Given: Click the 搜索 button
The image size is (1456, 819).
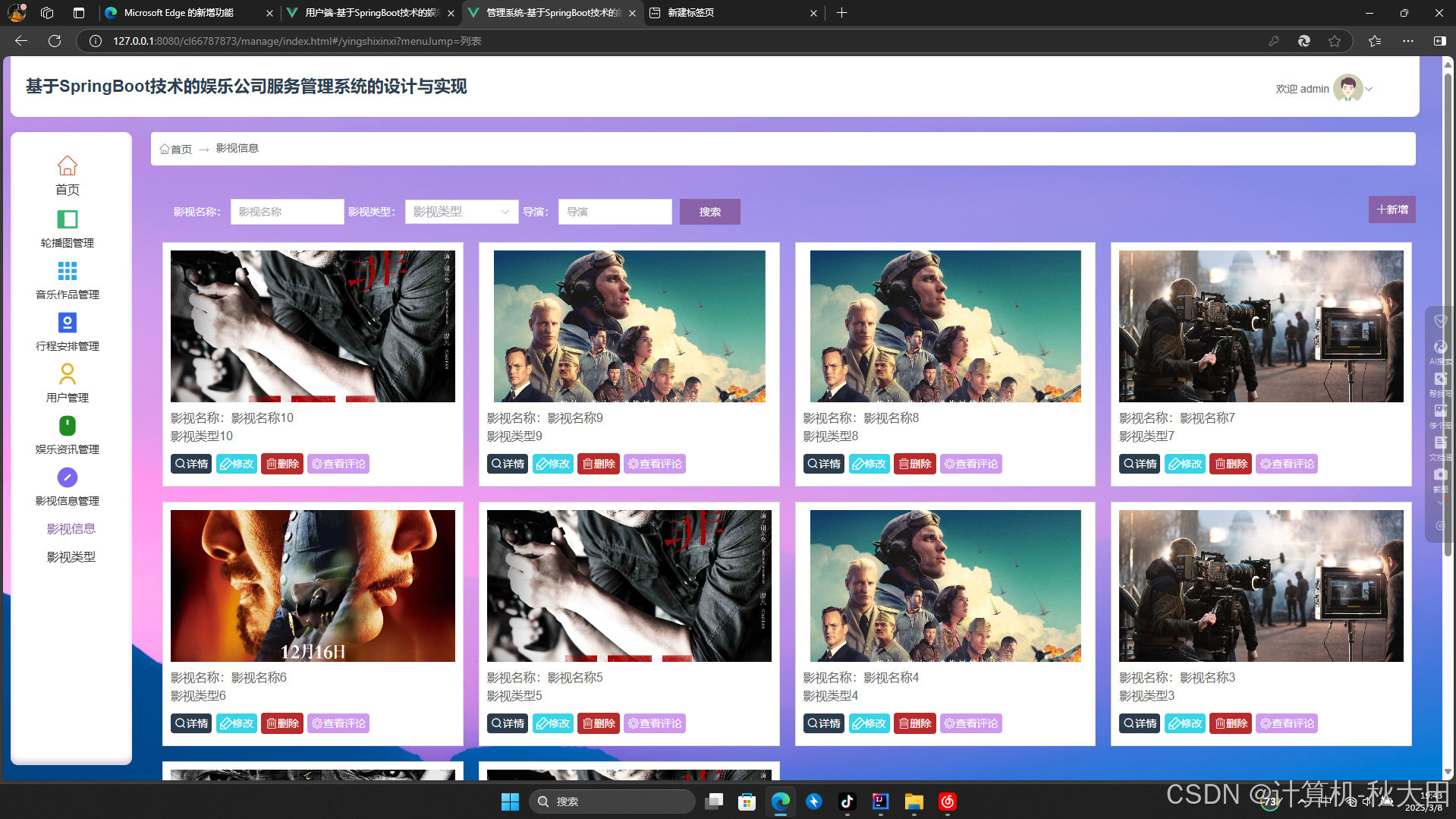Looking at the screenshot, I should pos(710,212).
